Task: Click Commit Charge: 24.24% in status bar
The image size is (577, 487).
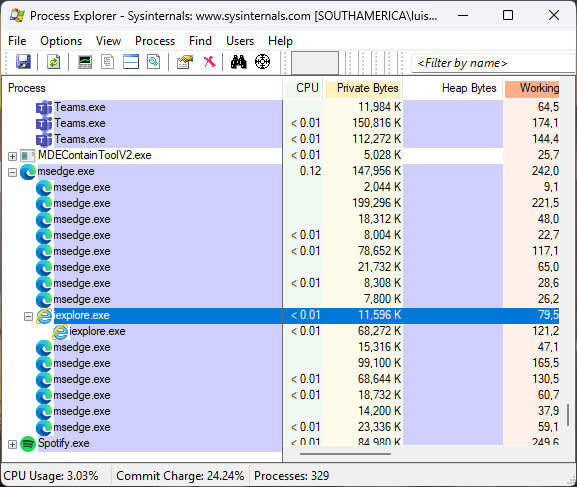Action: pyautogui.click(x=180, y=476)
